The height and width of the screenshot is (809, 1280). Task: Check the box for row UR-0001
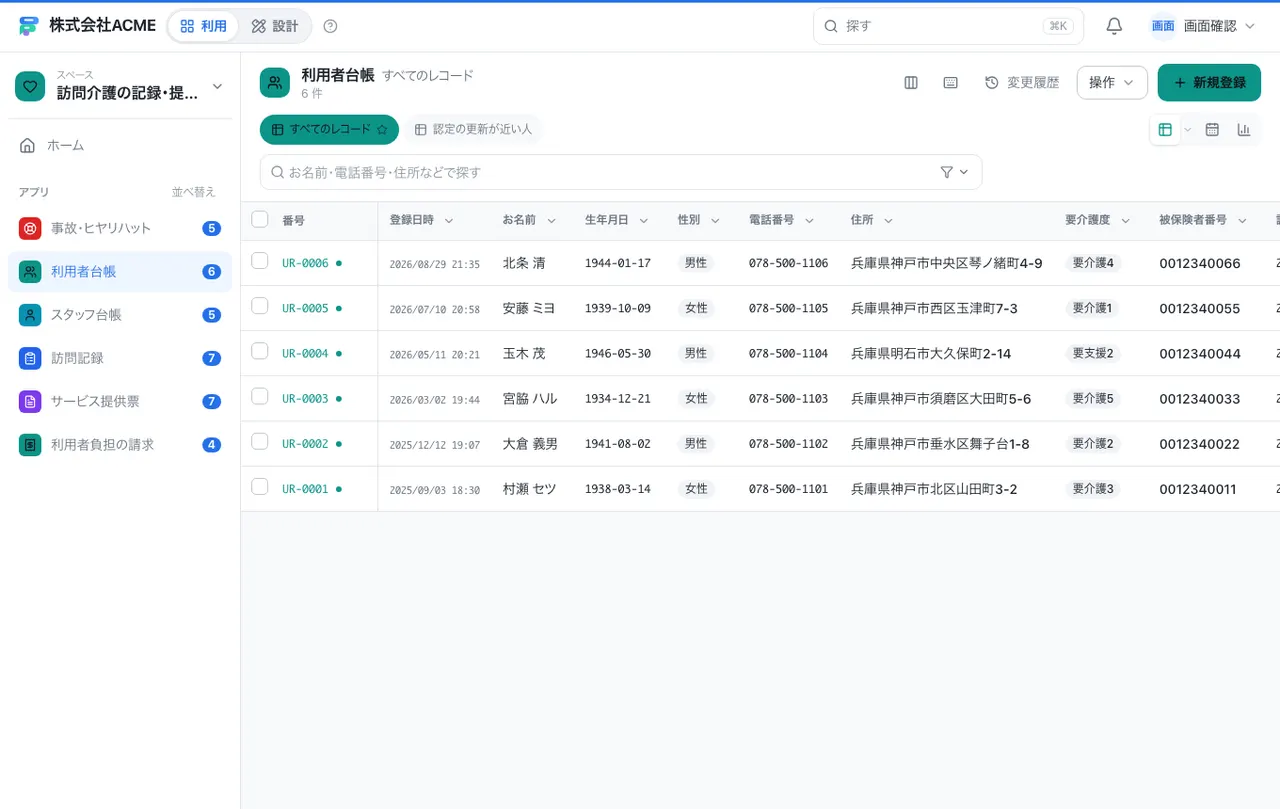point(260,487)
